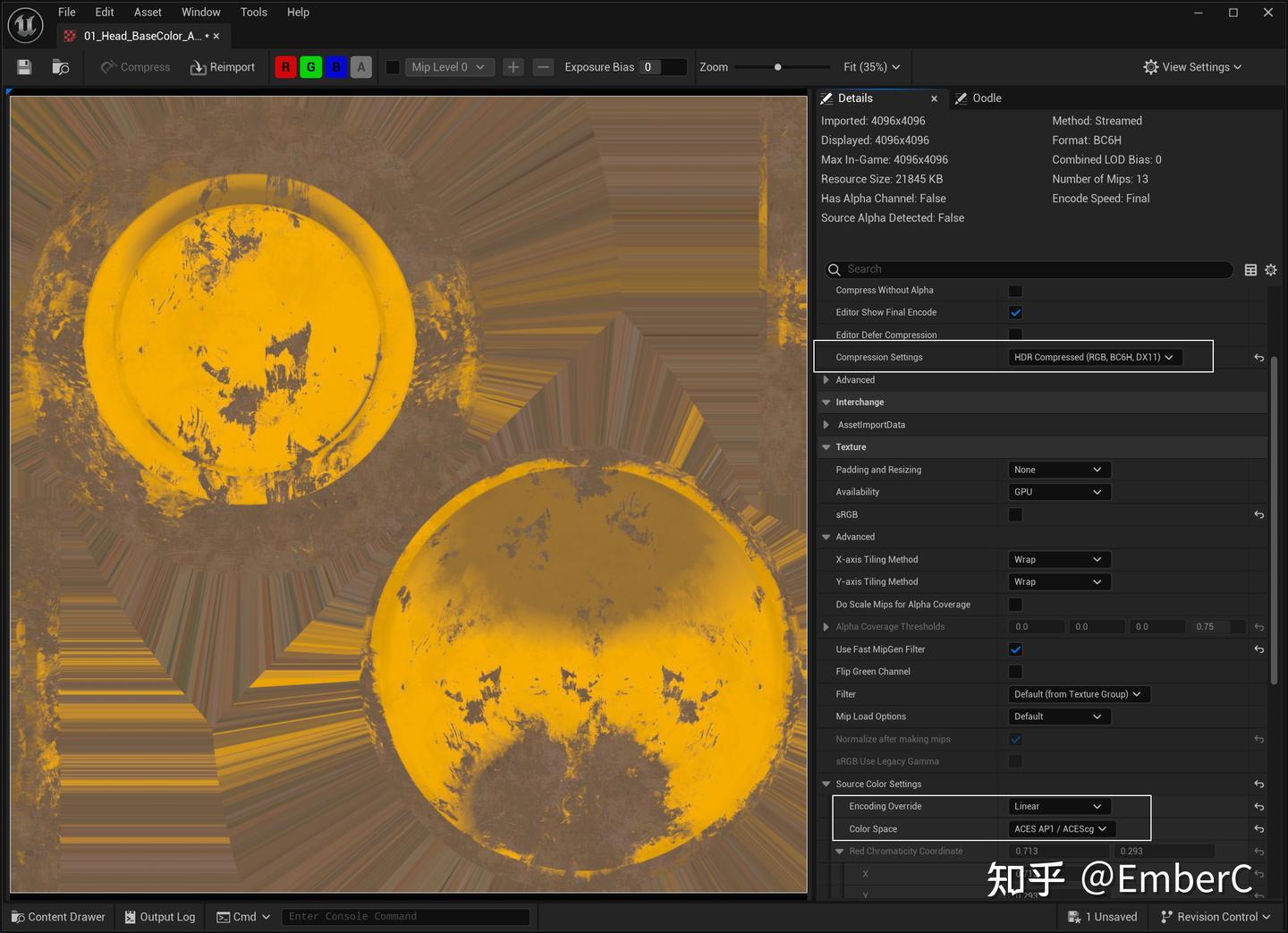Click the Exposure Bias value field

coord(662,67)
